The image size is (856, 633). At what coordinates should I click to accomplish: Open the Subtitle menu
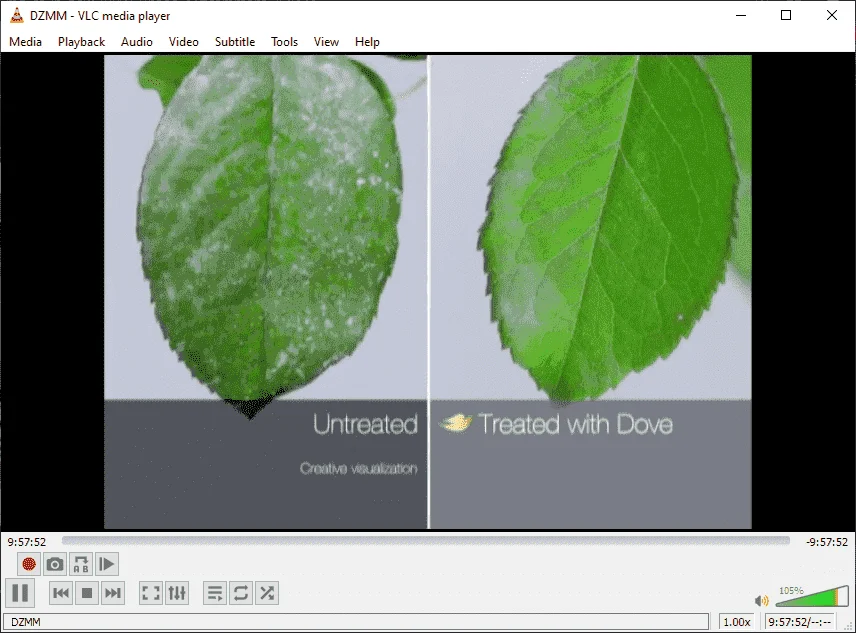pyautogui.click(x=235, y=41)
